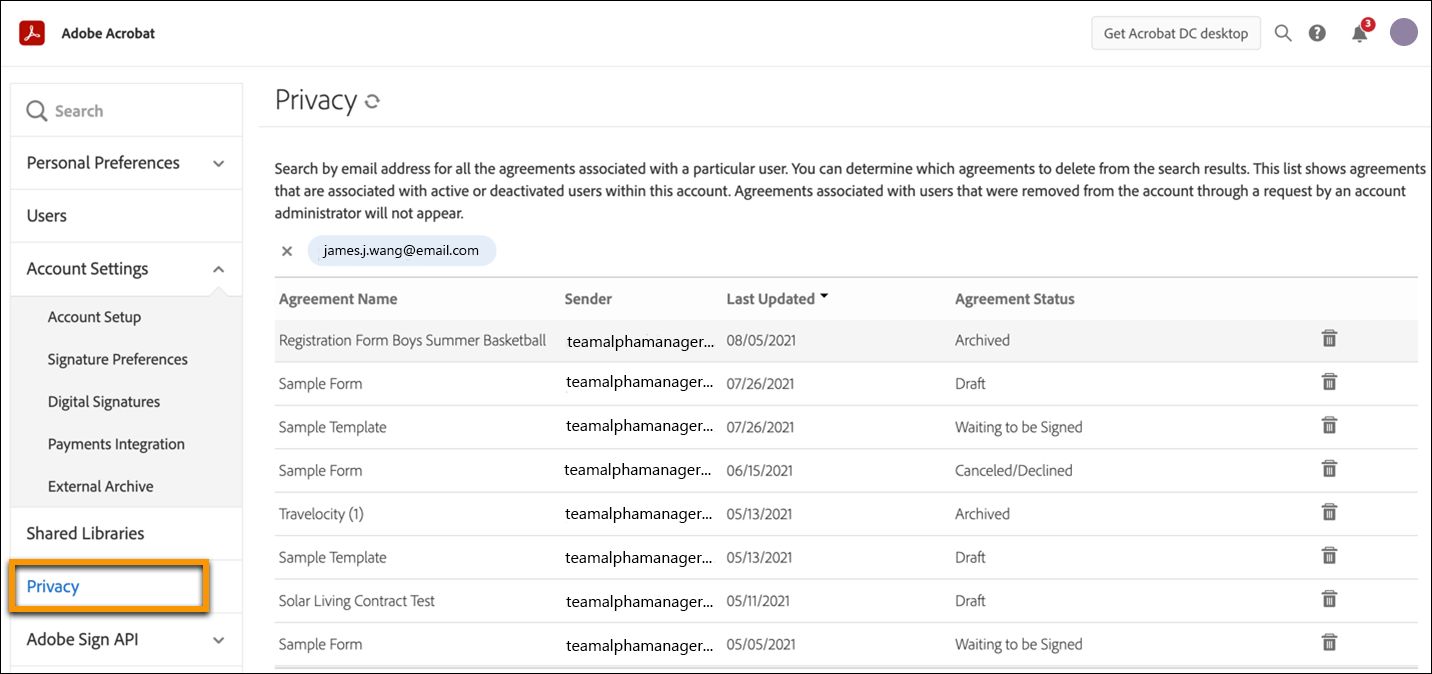
Task: Click the sidebar Search field
Action: point(126,111)
